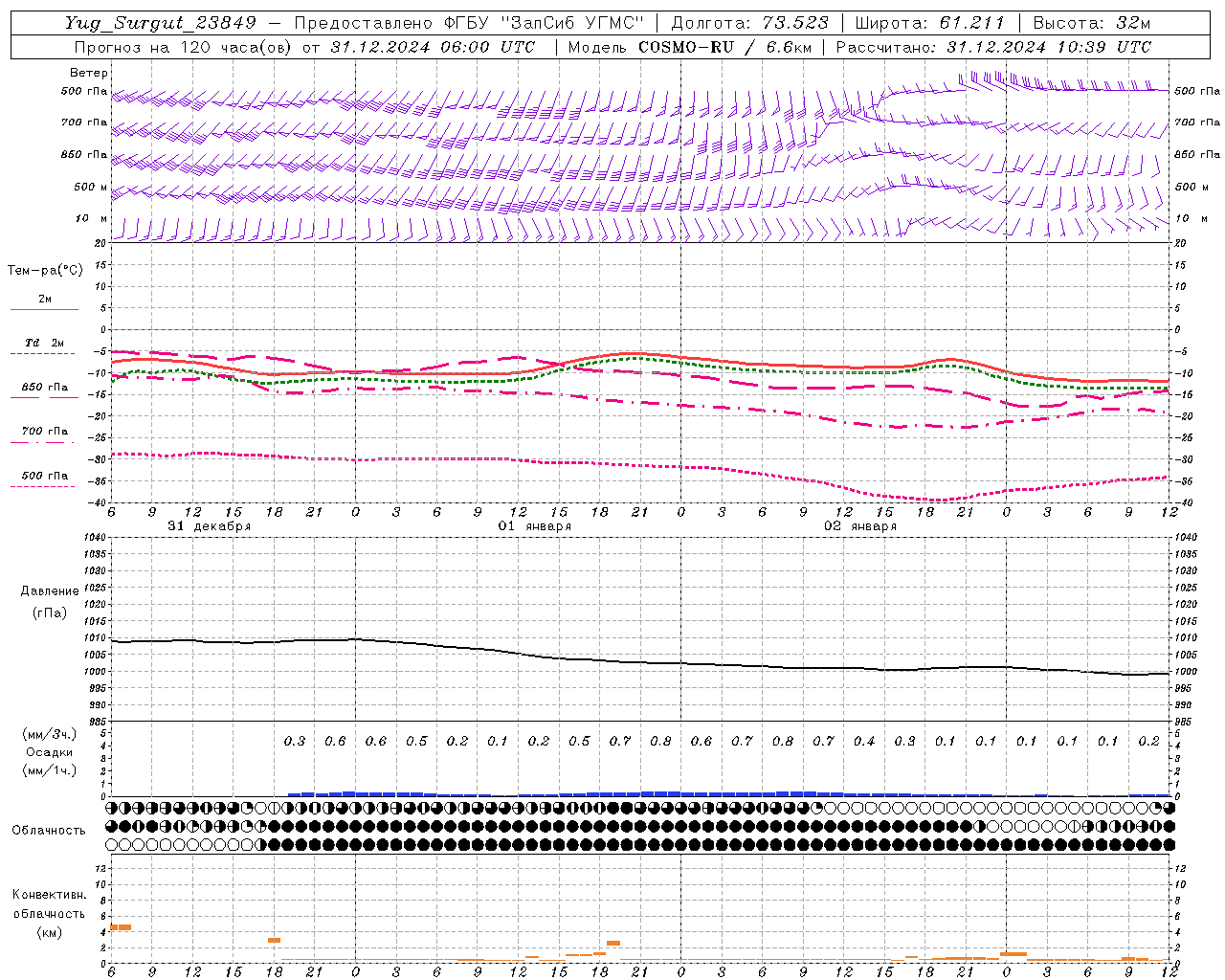Click the (мм/1ч.) precipitation unit label
Screen dimensions: 1225x980
click(50, 770)
